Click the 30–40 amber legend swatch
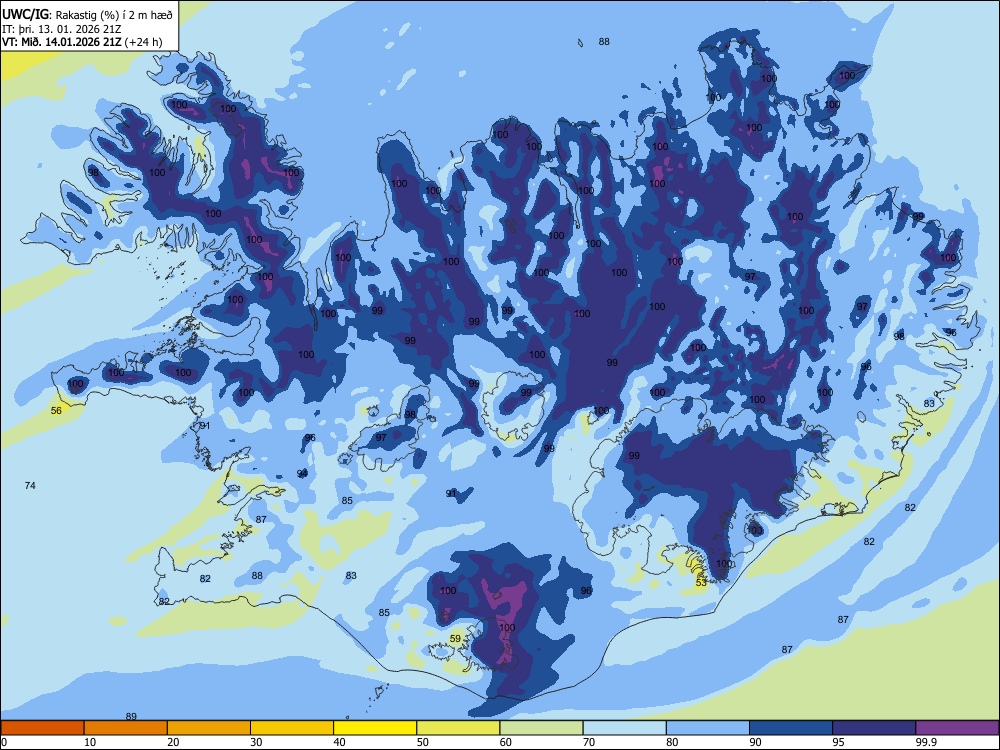Image resolution: width=1000 pixels, height=750 pixels. tap(292, 728)
